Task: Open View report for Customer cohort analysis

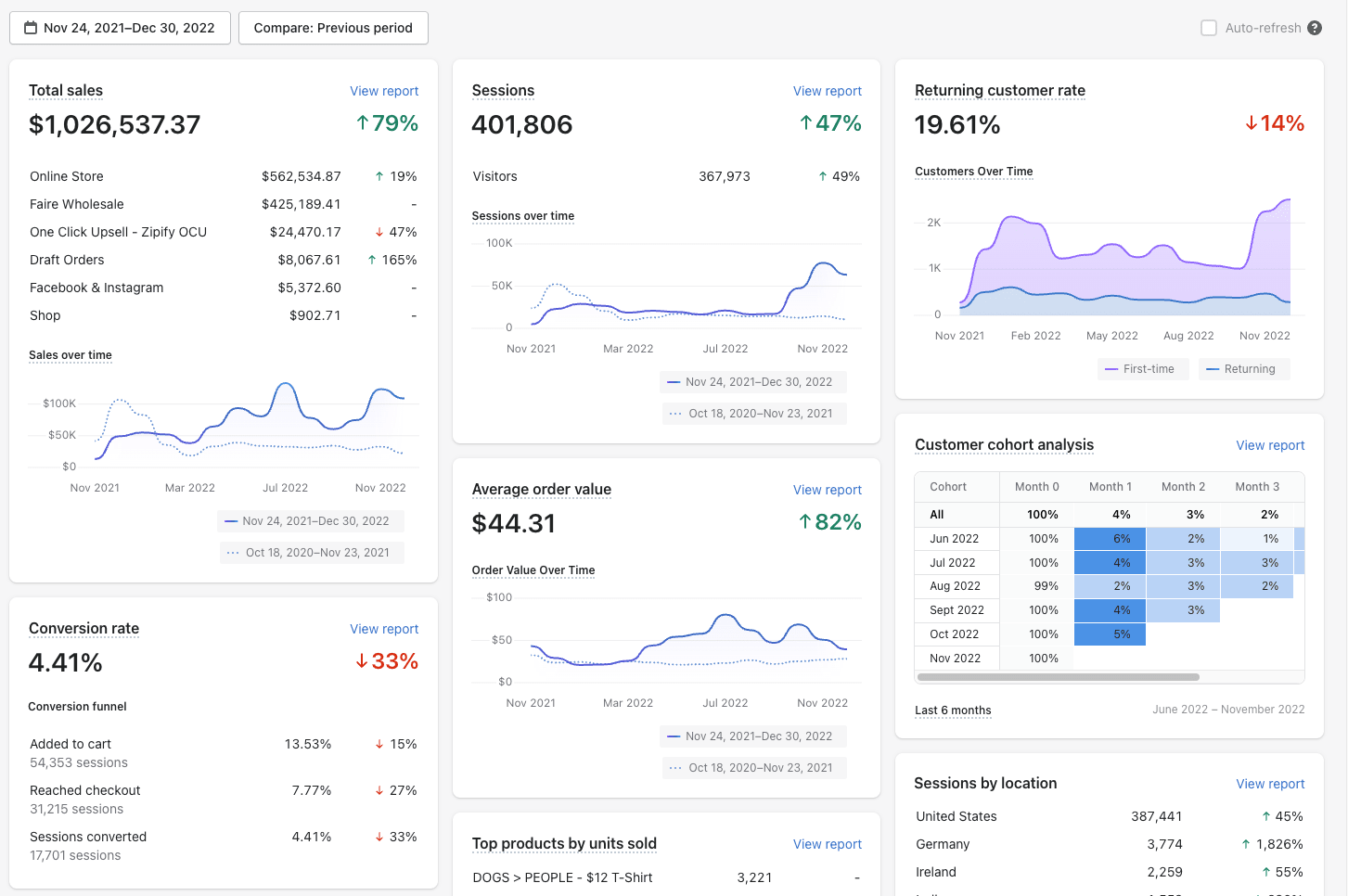Action: [1270, 445]
